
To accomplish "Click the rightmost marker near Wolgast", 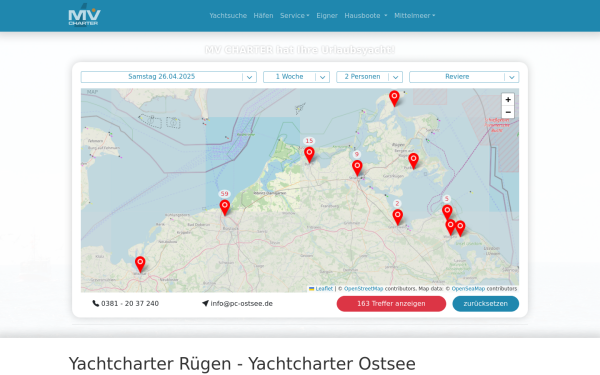I will 460,228.
